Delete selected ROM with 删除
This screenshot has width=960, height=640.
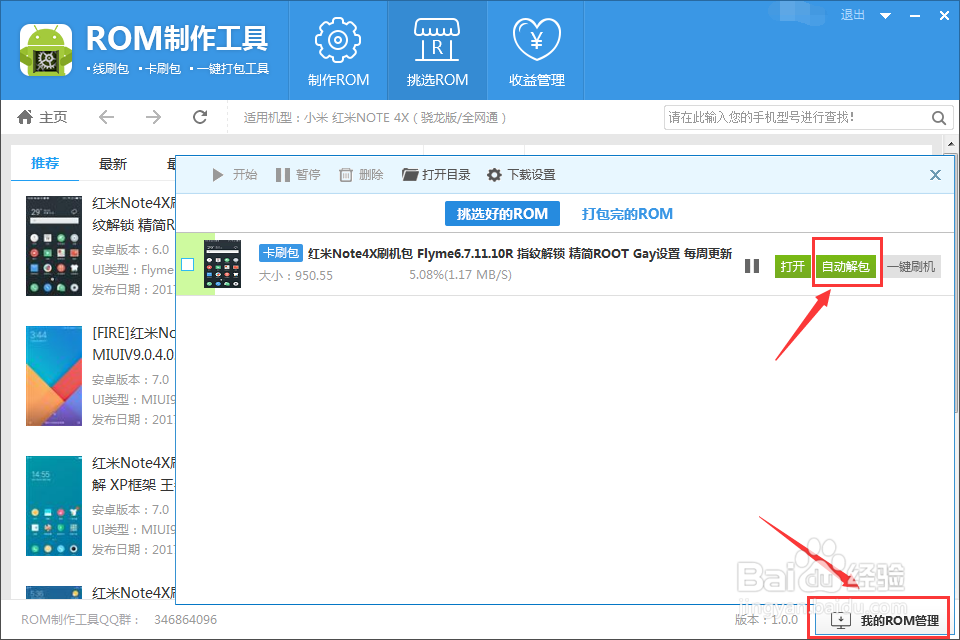(361, 175)
